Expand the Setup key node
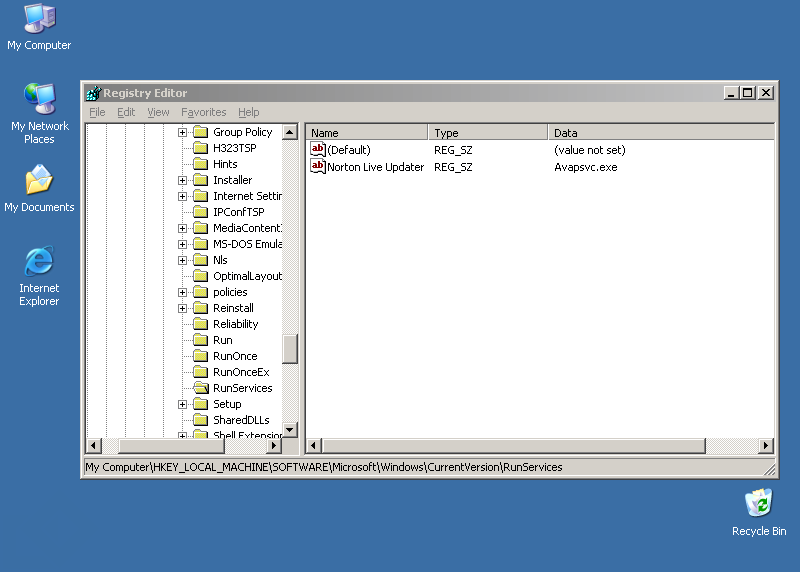800x572 pixels. click(x=183, y=404)
